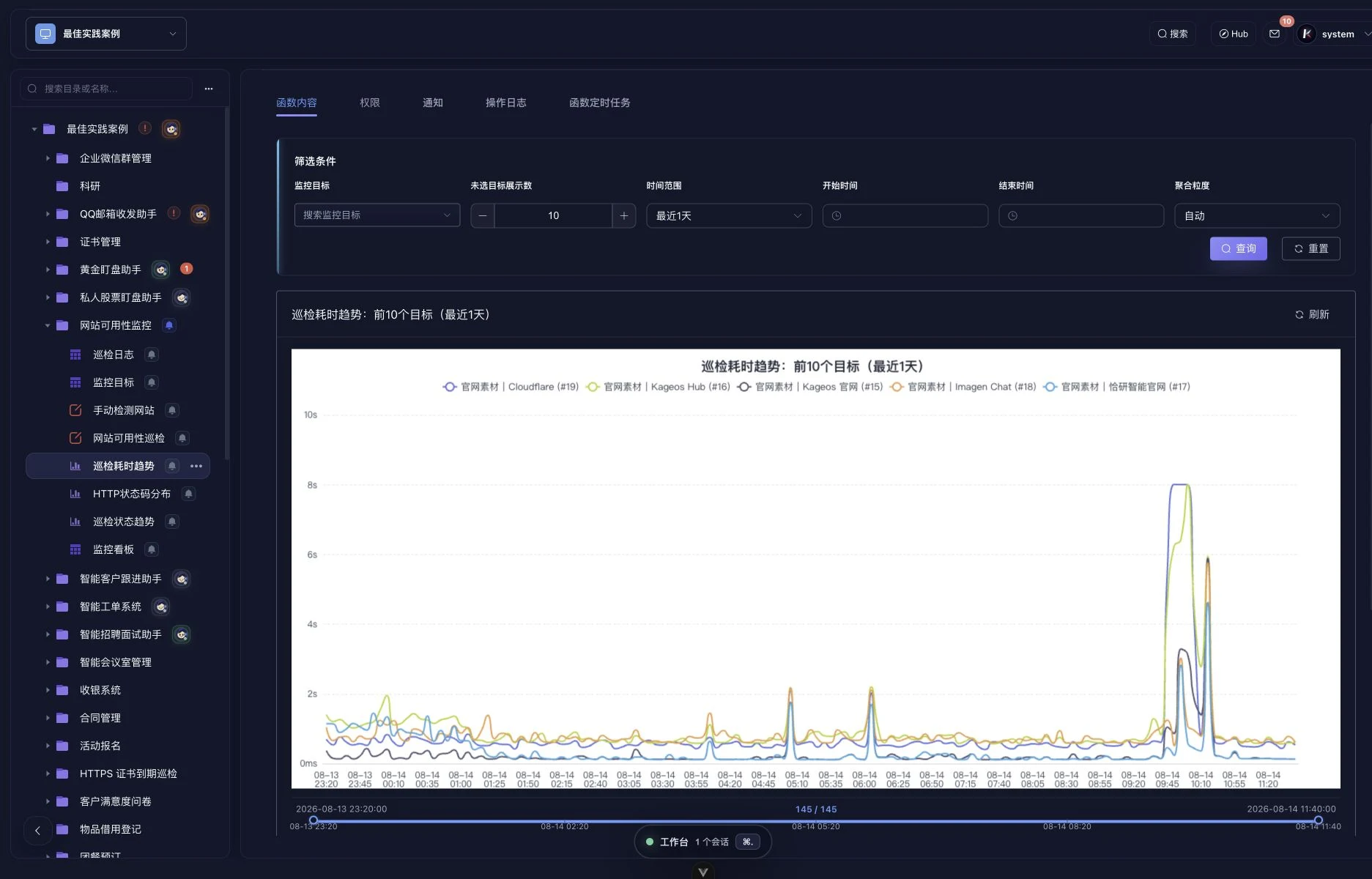The image size is (1372, 879).
Task: Toggle the bell beside 巡检耗时趋势
Action: coord(172,466)
